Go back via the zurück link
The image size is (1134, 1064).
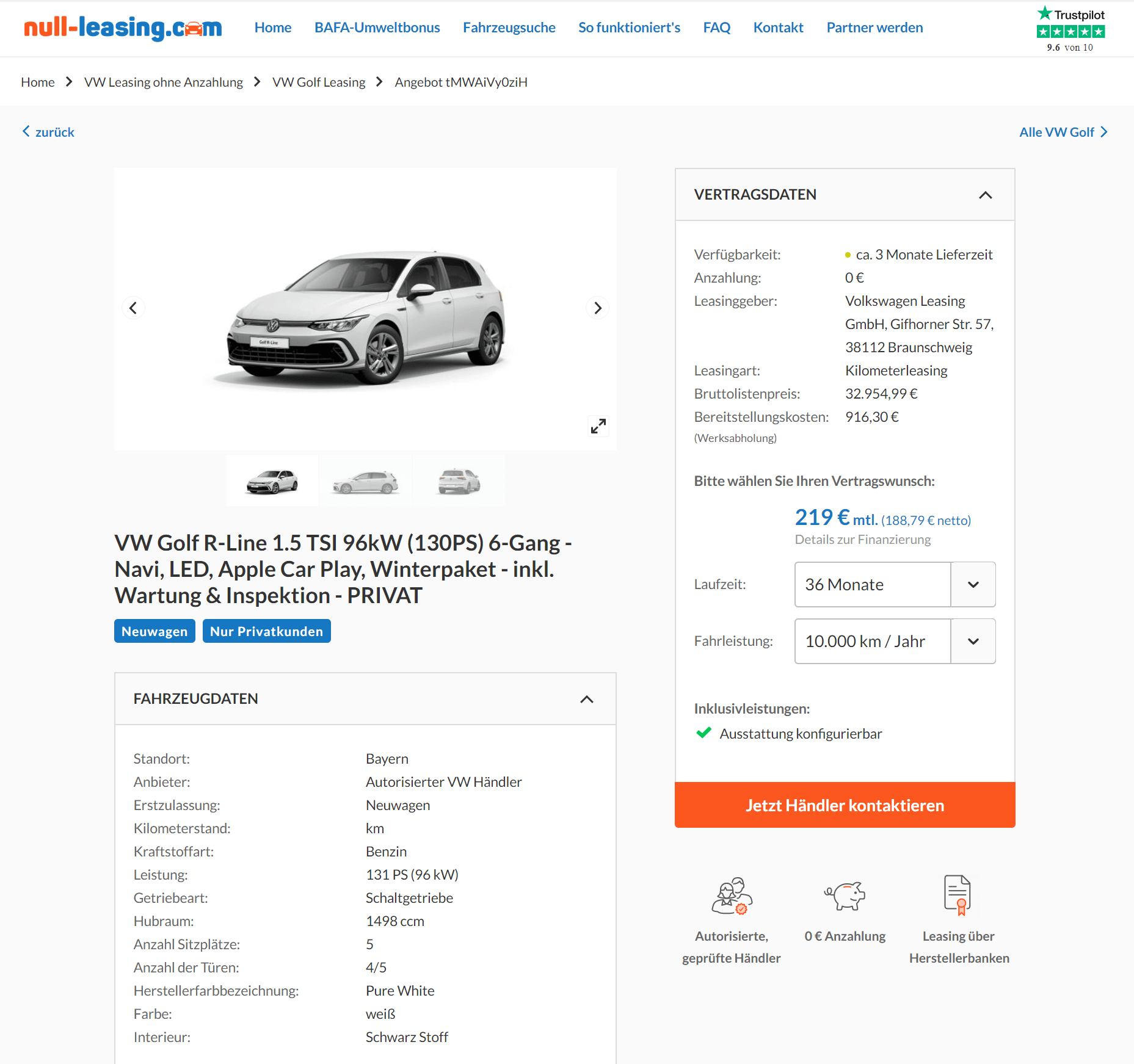[48, 132]
